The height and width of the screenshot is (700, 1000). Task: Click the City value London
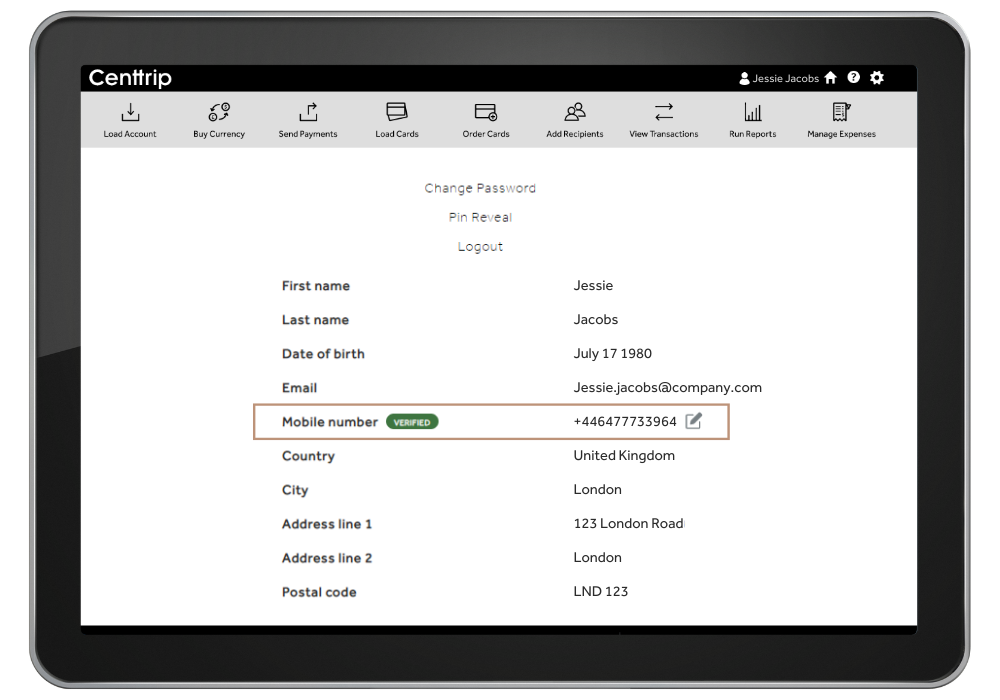coord(598,490)
